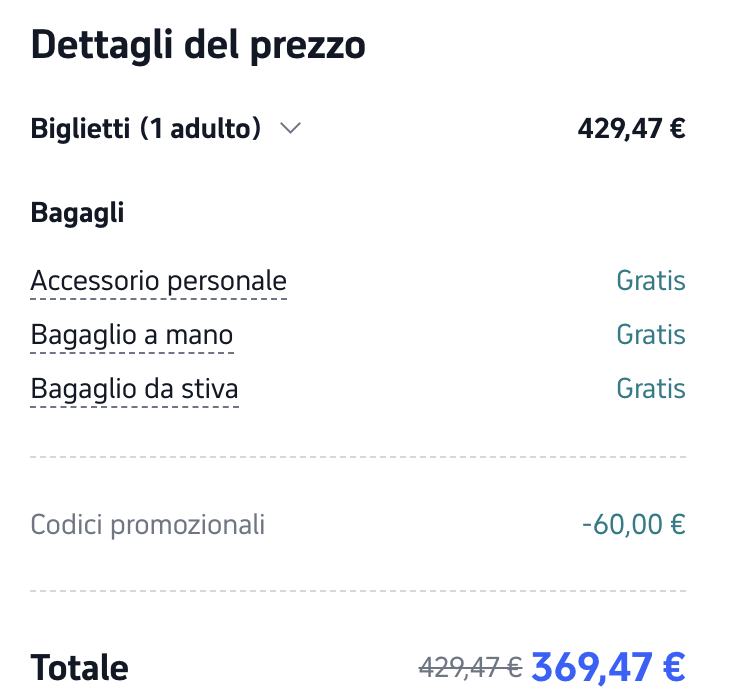Viewport: 730px width, 700px height.
Task: Open the Accessorio personale info link
Action: click(159, 281)
